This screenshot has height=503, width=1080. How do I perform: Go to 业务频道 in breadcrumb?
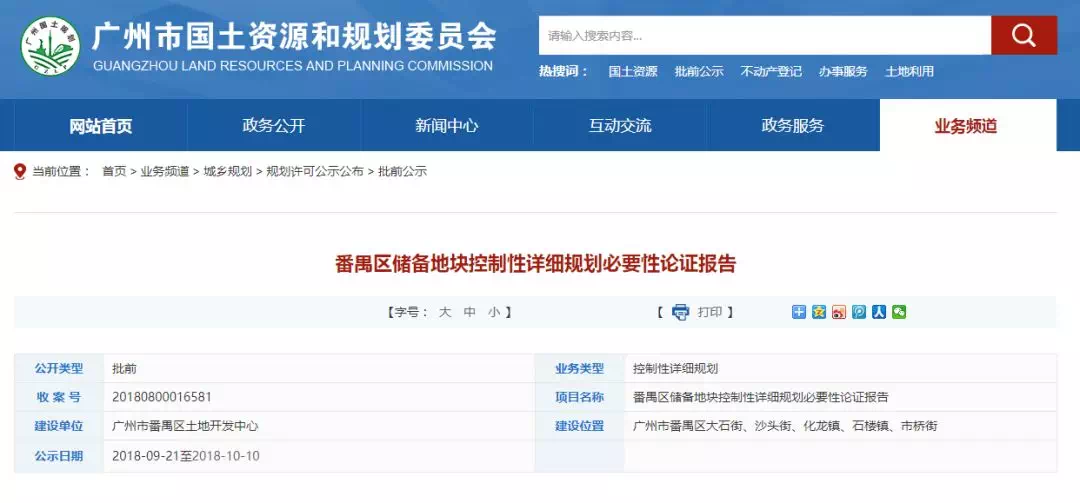[x=165, y=172]
